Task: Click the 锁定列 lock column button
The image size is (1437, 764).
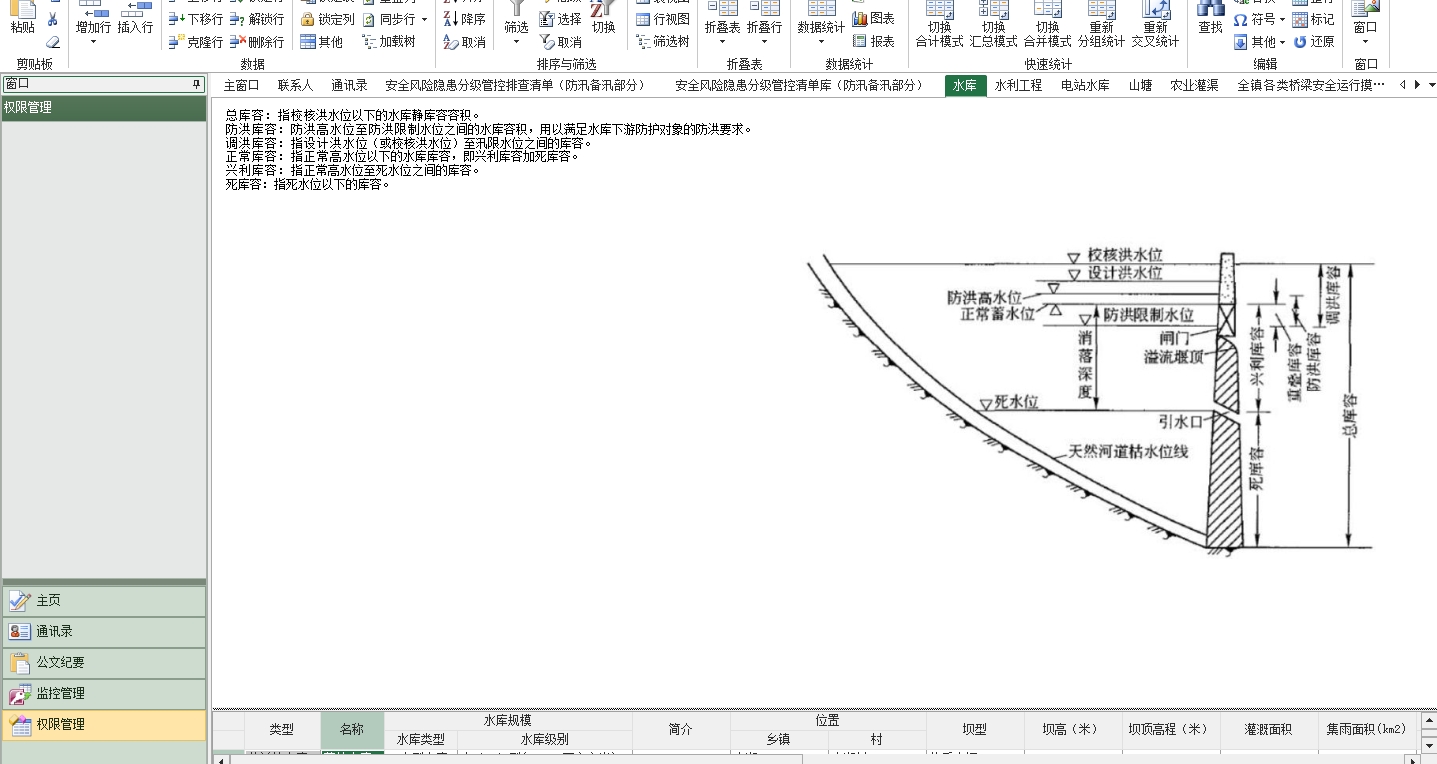Action: pos(327,19)
